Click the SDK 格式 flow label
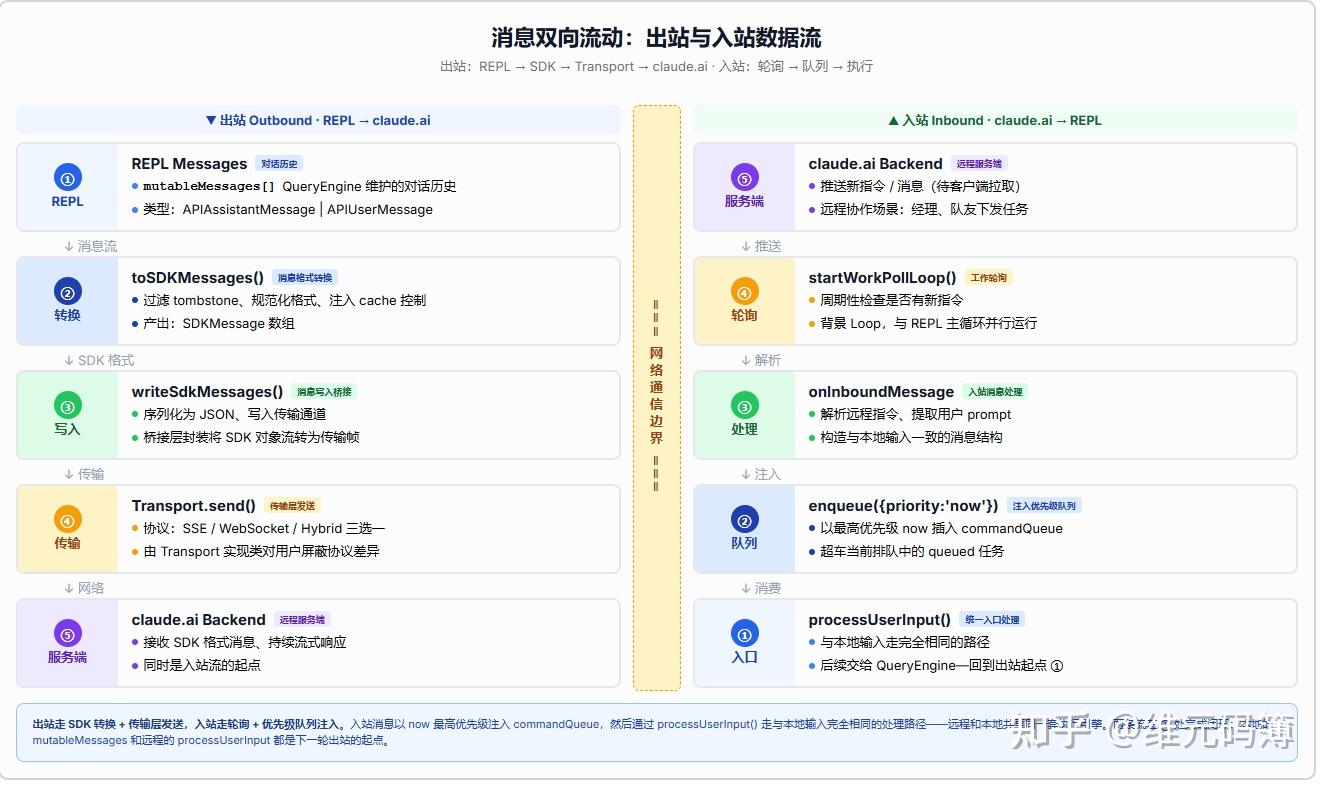This screenshot has height=786, width=1328. tap(98, 360)
